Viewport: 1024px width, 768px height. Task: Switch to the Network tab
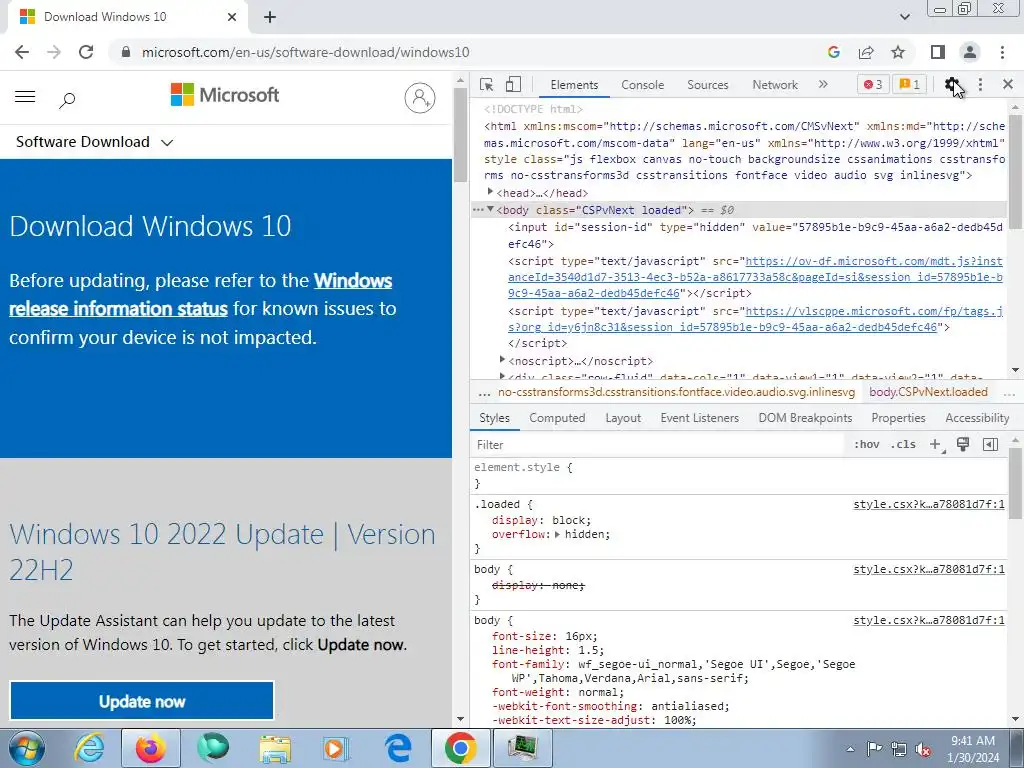775,85
